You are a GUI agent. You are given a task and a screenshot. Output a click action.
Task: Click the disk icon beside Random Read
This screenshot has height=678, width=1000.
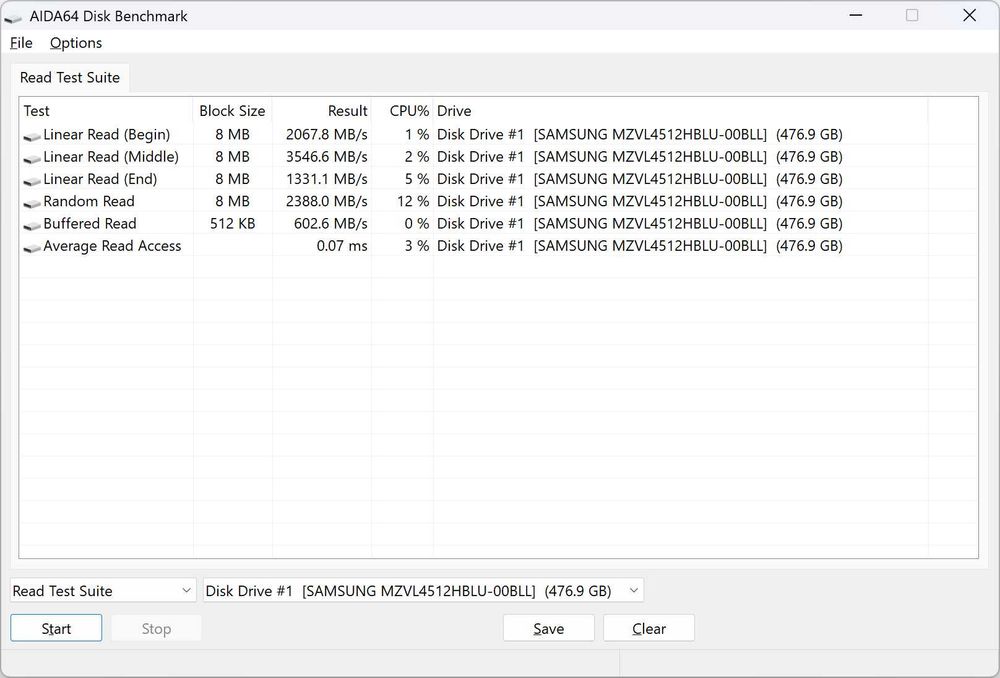coord(32,203)
